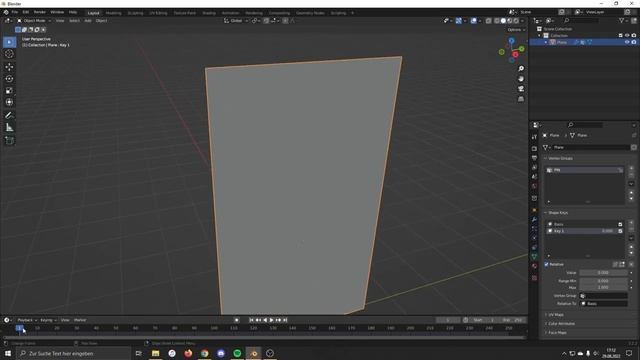The height and width of the screenshot is (360, 640).
Task: Select the Rotate tool
Action: click(x=9, y=79)
